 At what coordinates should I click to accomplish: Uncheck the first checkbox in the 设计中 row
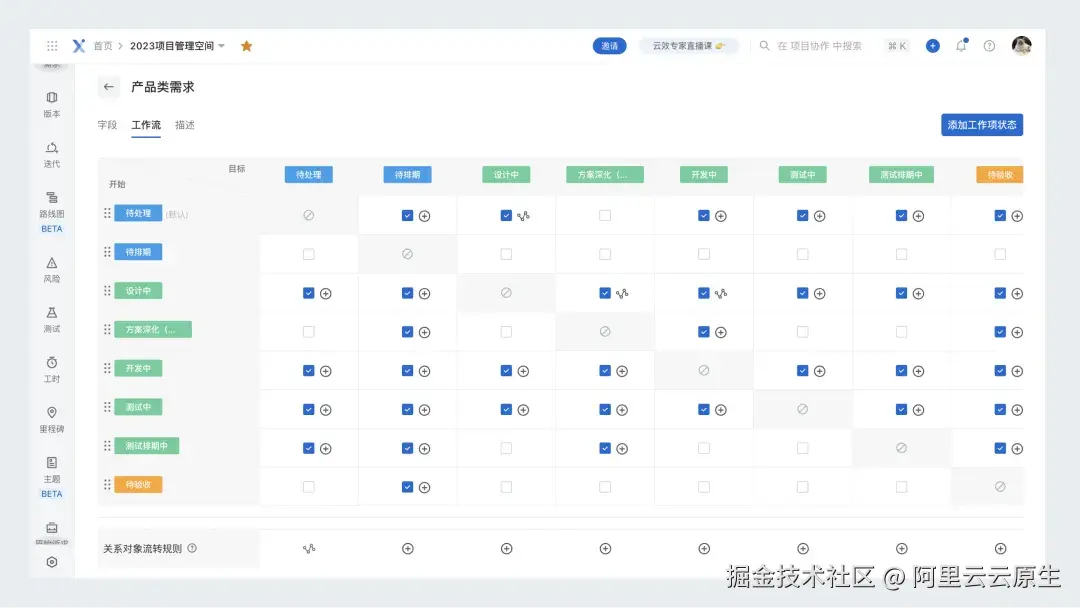[307, 293]
